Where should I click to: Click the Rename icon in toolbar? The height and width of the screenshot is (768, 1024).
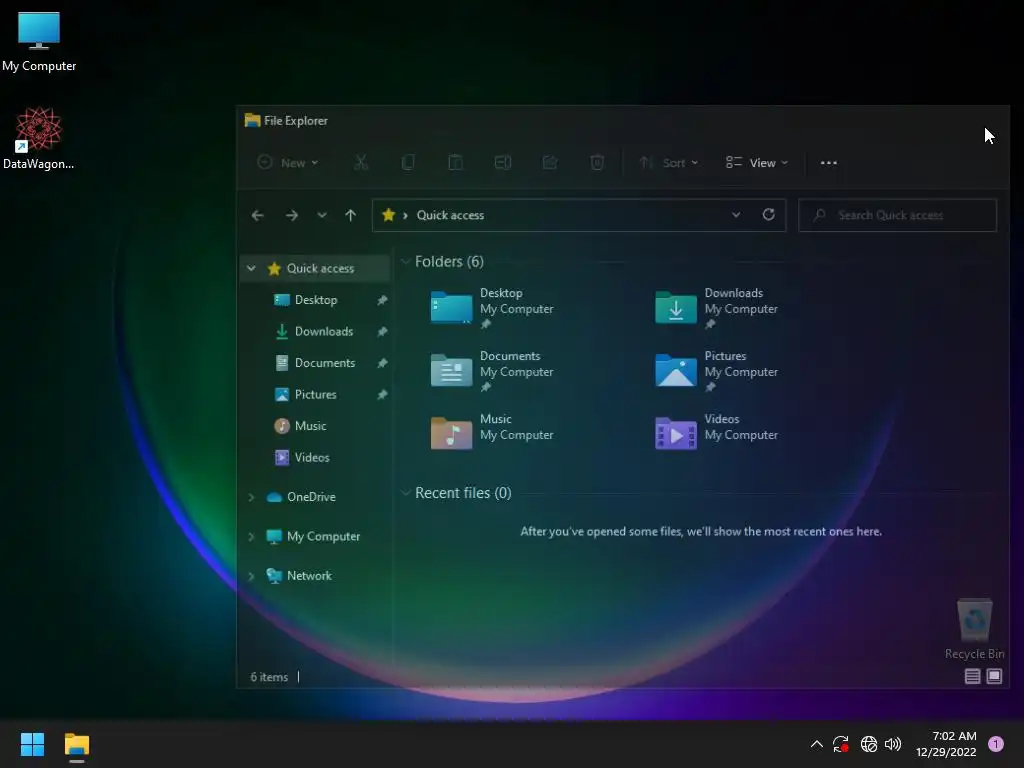click(x=503, y=163)
